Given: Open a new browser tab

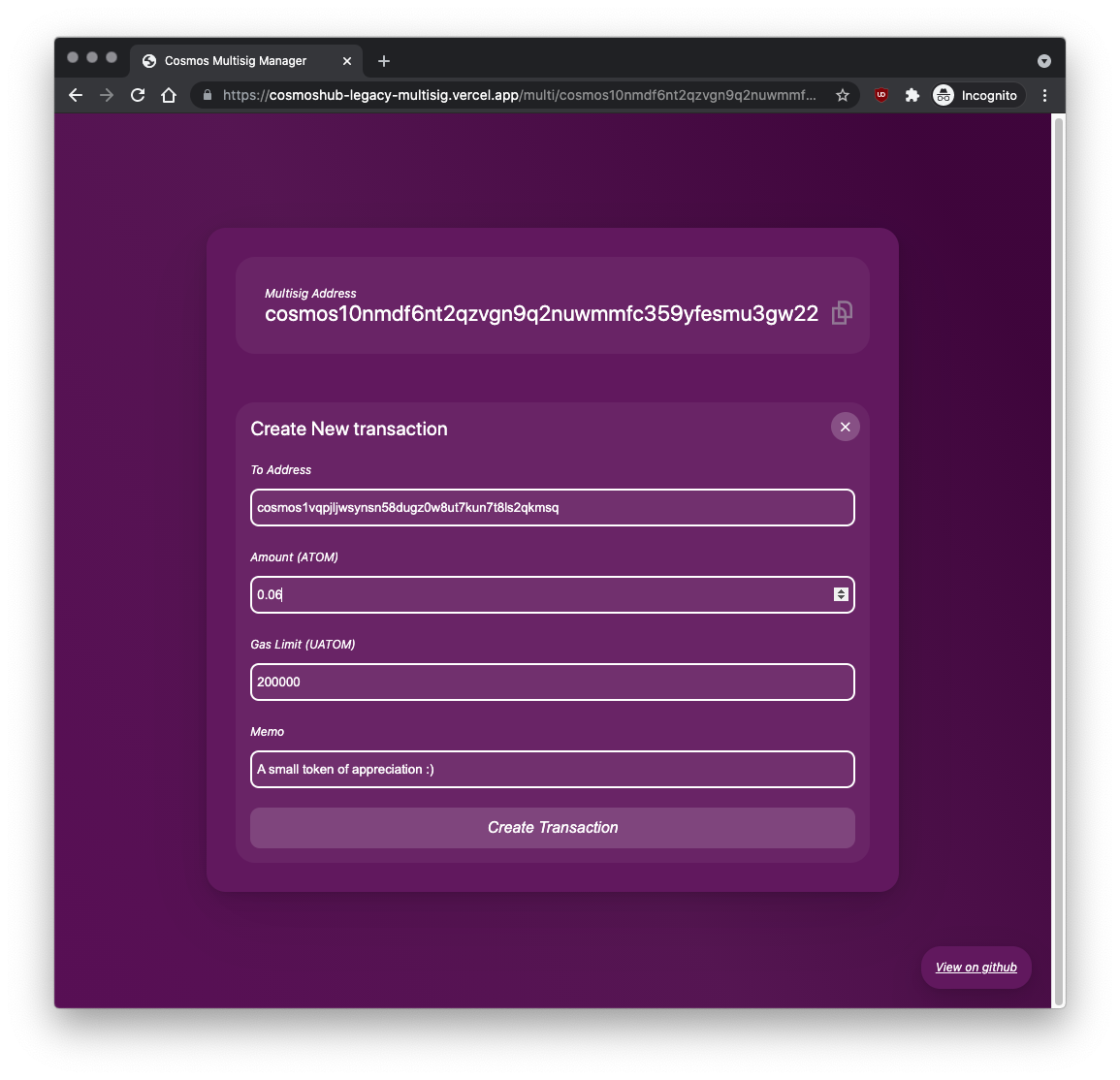Looking at the screenshot, I should click(384, 61).
